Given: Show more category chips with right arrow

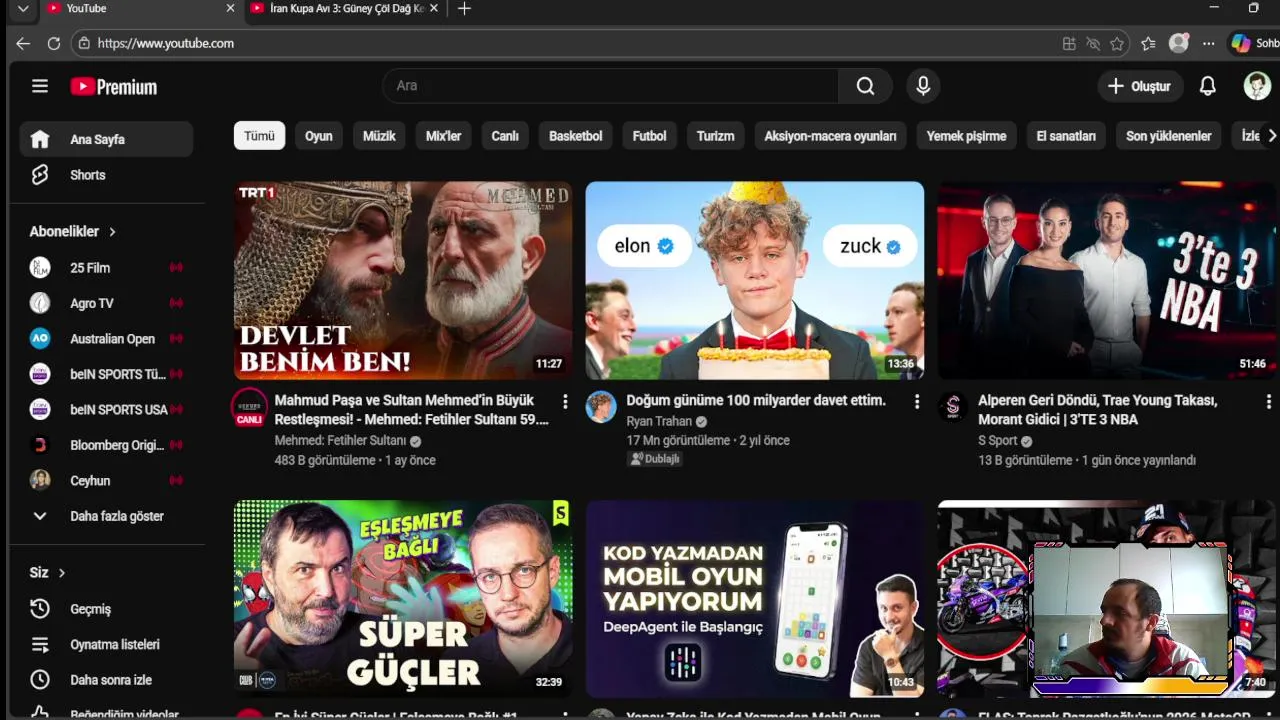Looking at the screenshot, I should 1272,136.
